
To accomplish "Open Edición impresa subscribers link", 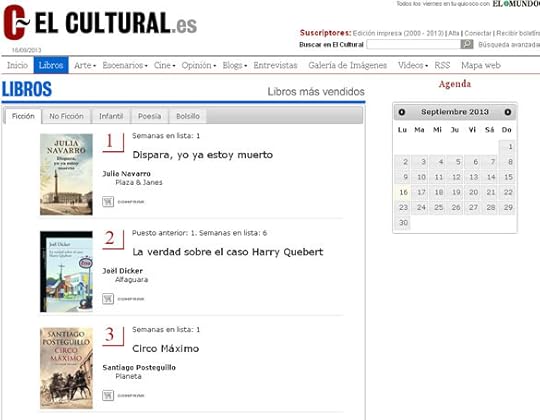I will pyautogui.click(x=398, y=33).
